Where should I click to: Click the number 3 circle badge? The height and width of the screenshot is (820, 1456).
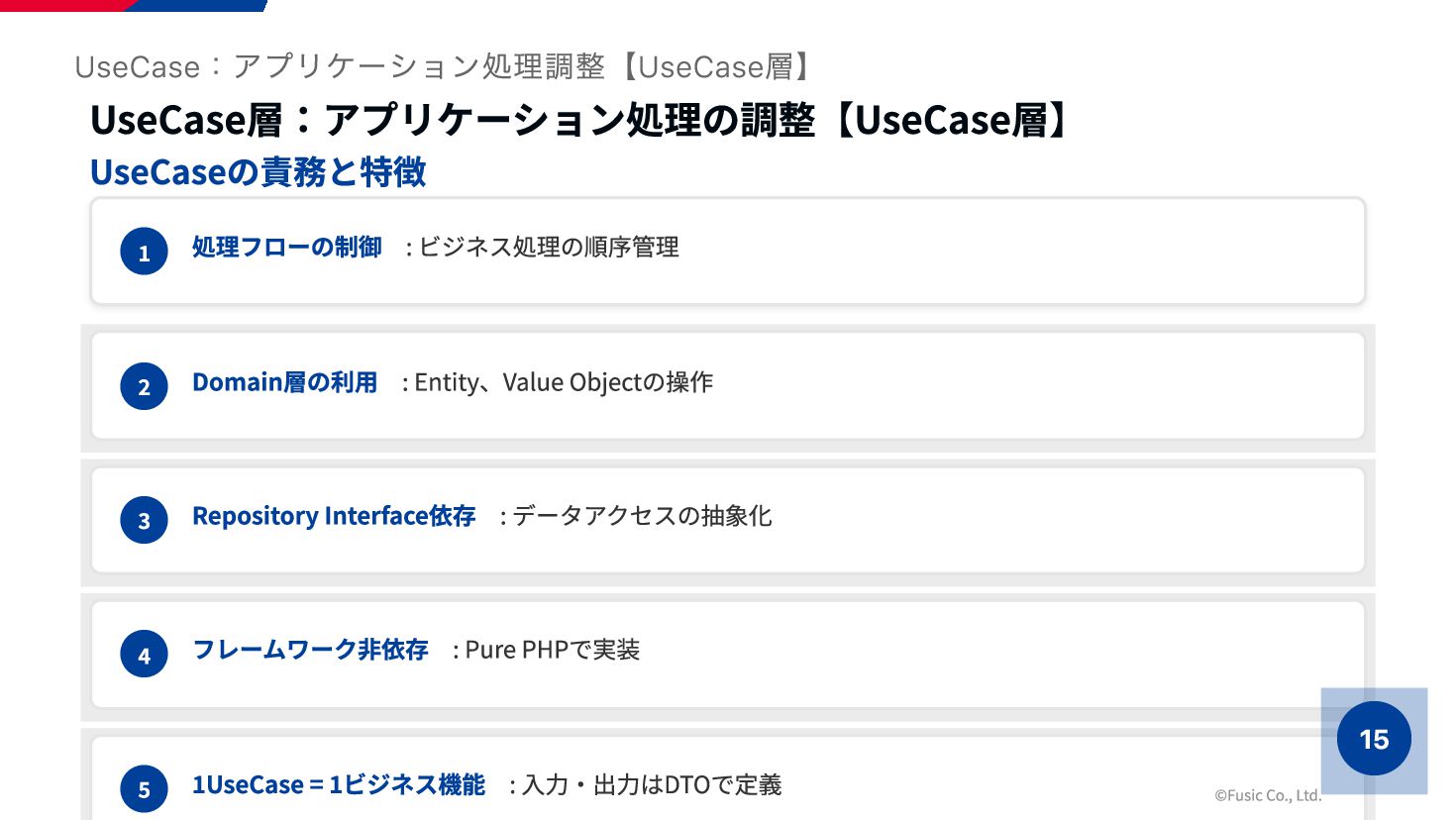tap(145, 520)
